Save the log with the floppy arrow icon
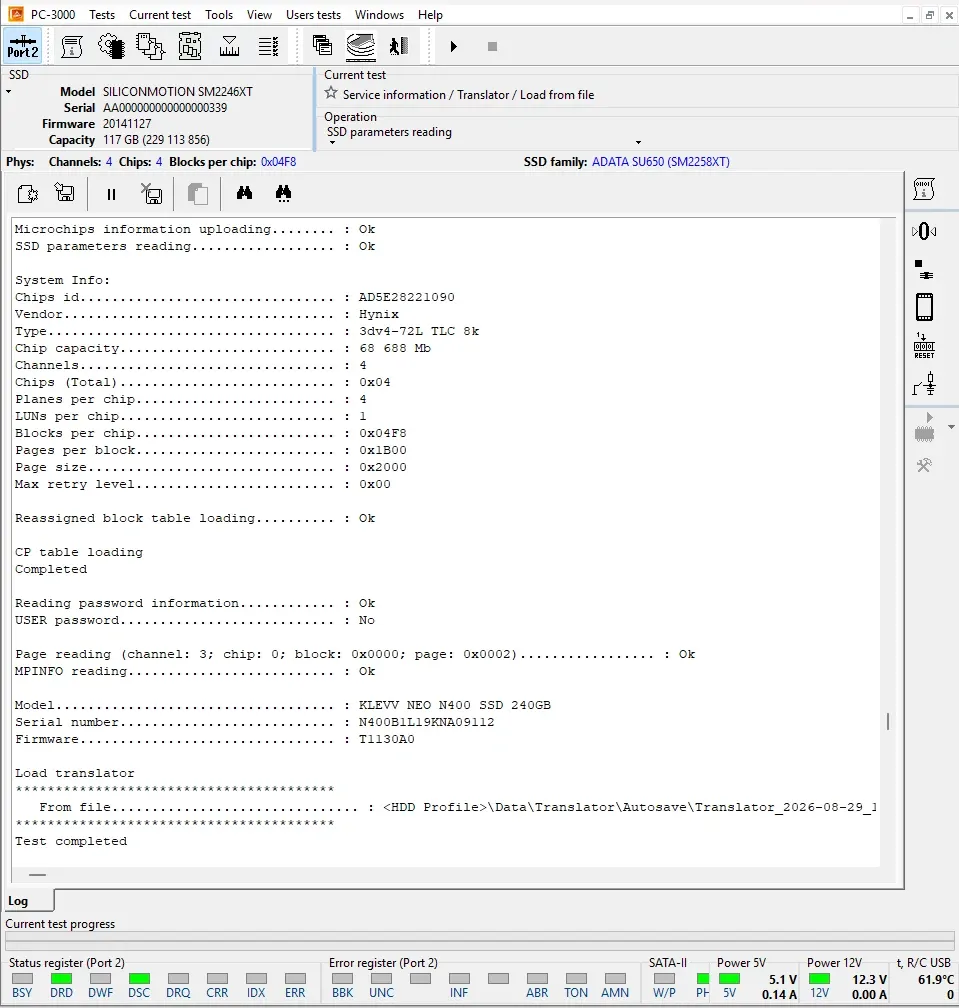The width and height of the screenshot is (959, 1008). coord(64,193)
